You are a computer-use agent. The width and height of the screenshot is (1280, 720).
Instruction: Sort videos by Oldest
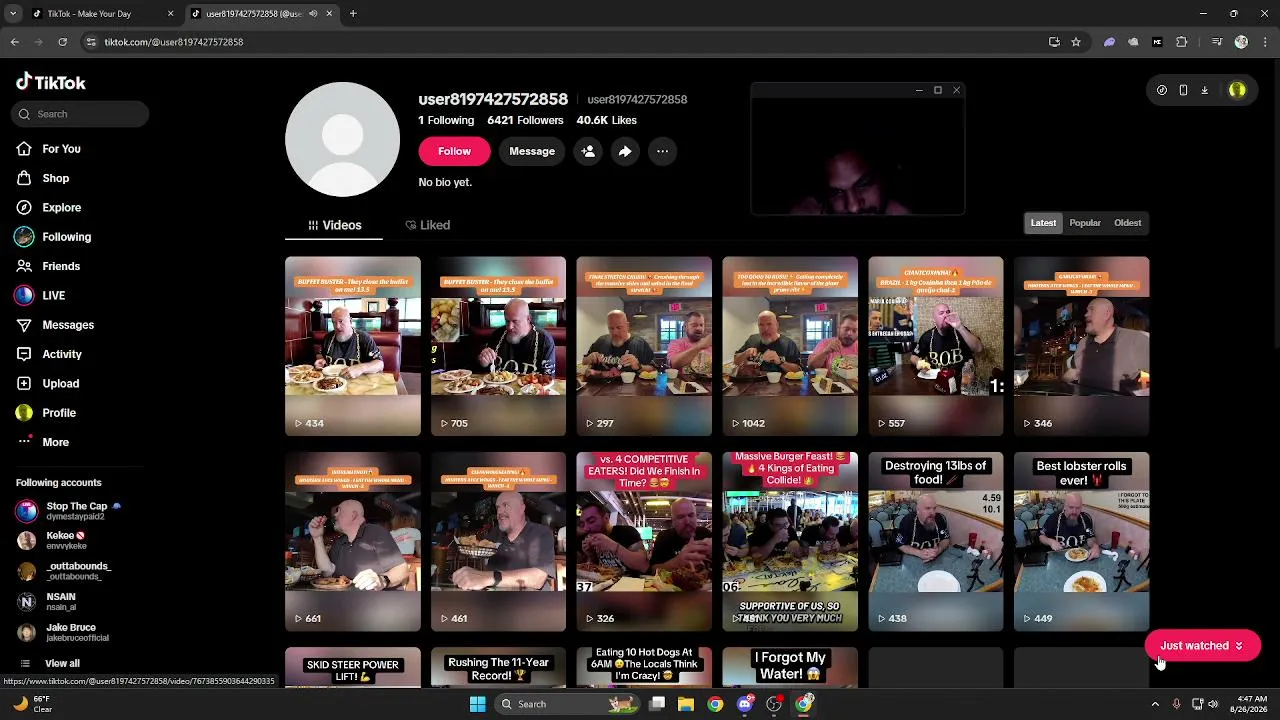point(1127,223)
